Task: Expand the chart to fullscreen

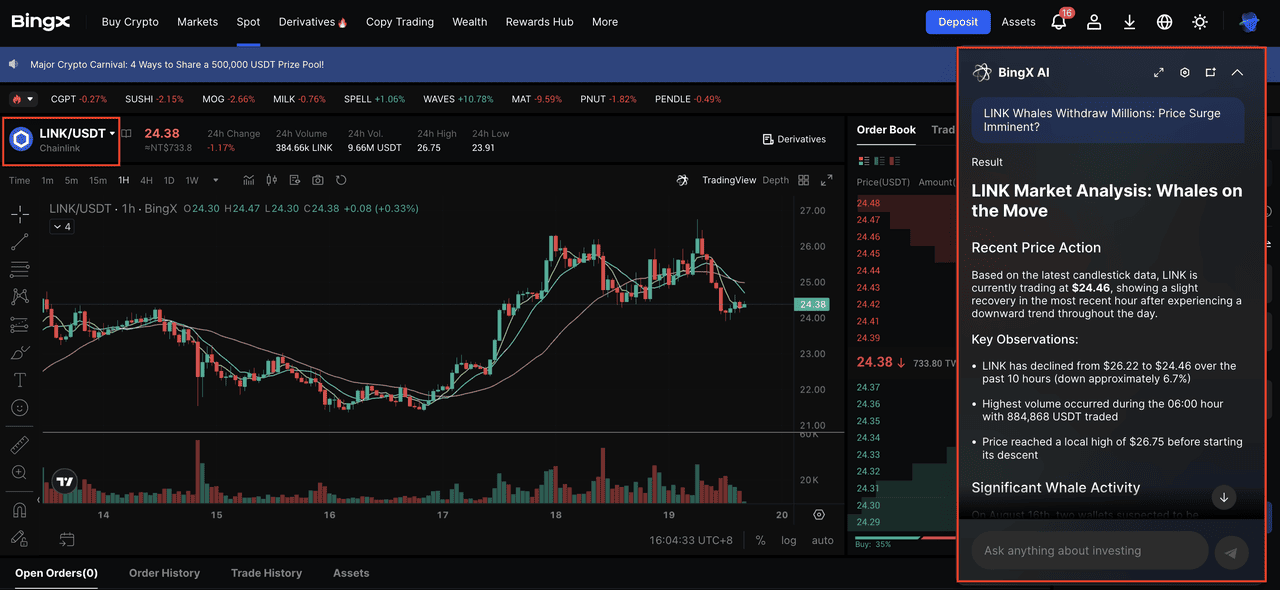Action: (x=826, y=180)
